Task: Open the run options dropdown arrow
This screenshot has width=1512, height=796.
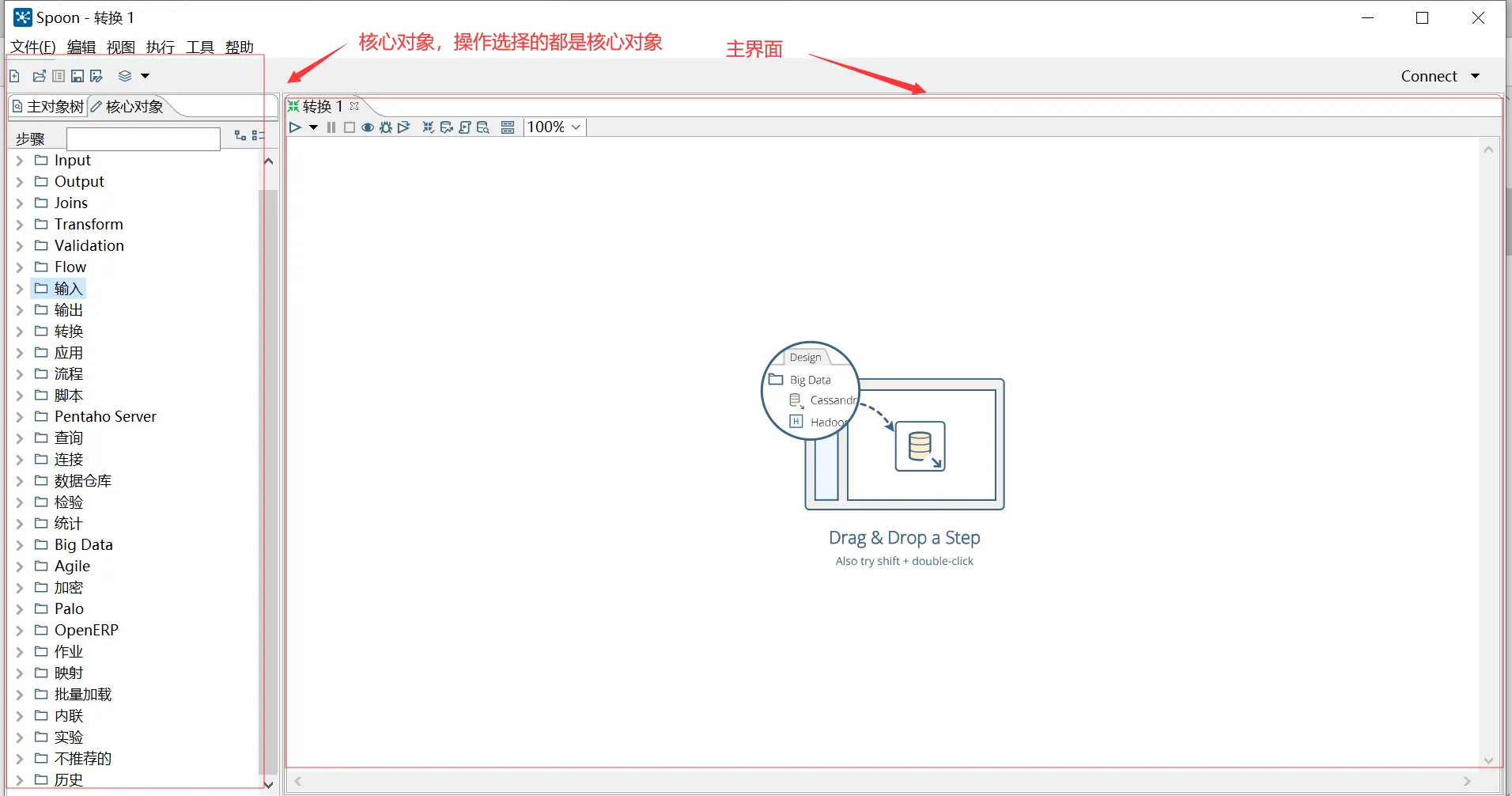Action: tap(313, 127)
